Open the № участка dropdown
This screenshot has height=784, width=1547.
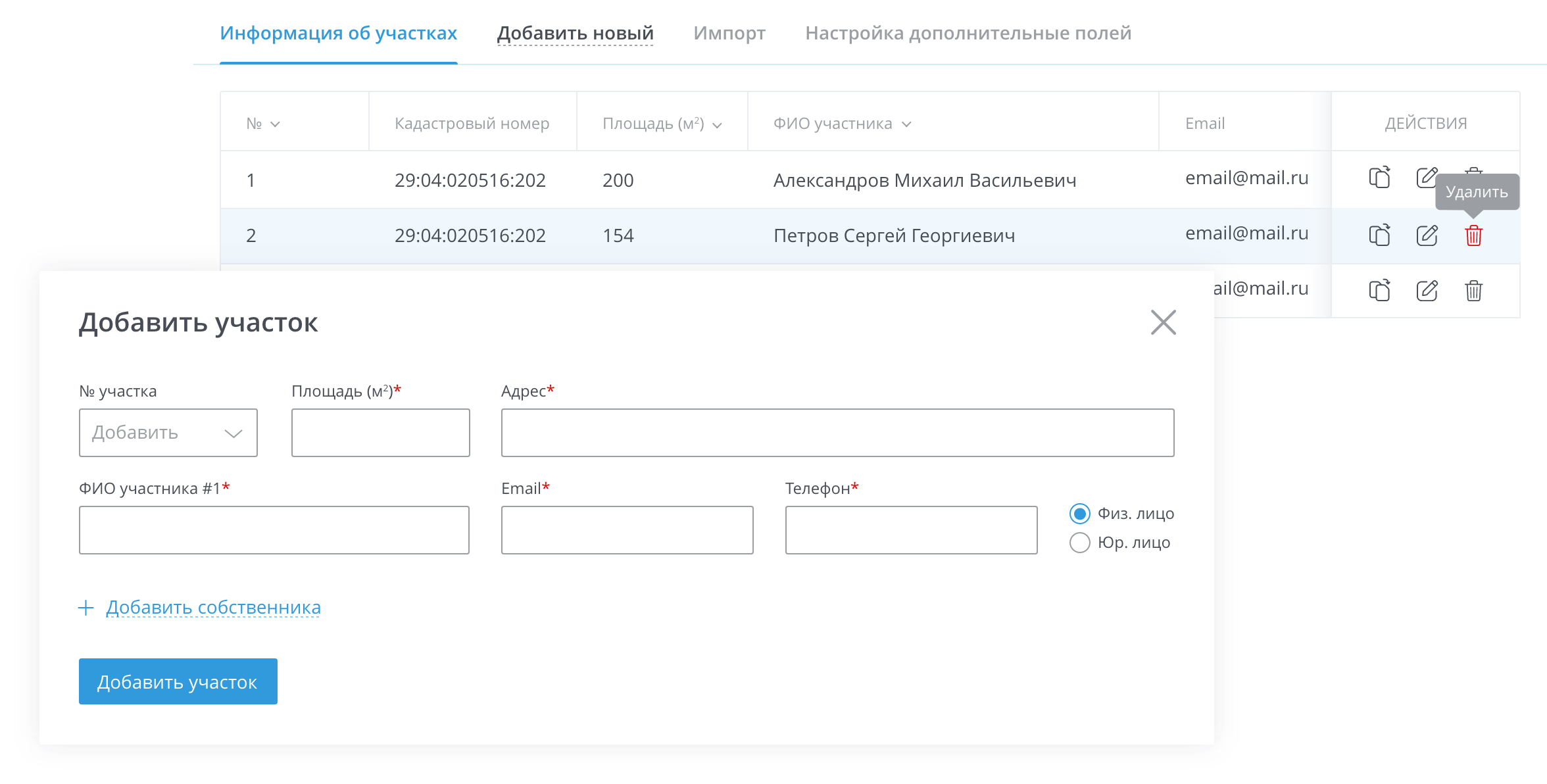point(168,433)
